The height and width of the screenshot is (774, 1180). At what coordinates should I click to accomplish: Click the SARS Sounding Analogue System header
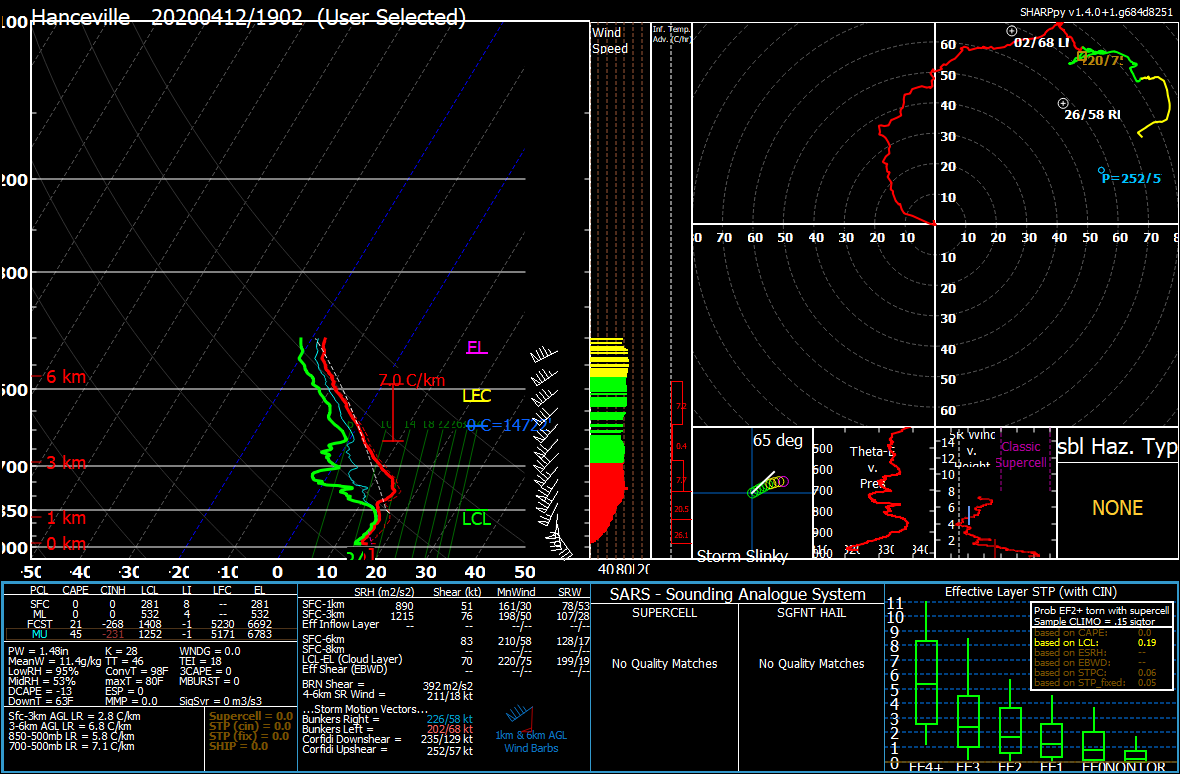coord(738,594)
